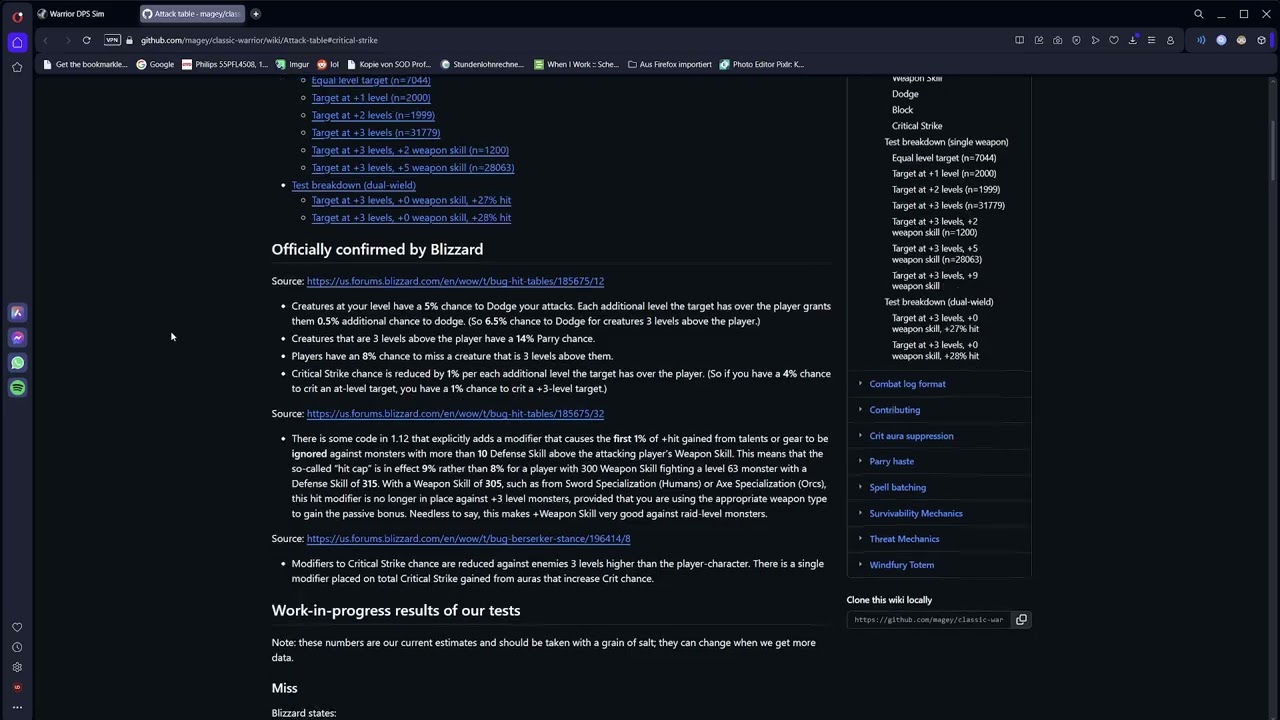1280x720 pixels.
Task: Open the blue sound waves extension icon
Action: coord(1201,40)
